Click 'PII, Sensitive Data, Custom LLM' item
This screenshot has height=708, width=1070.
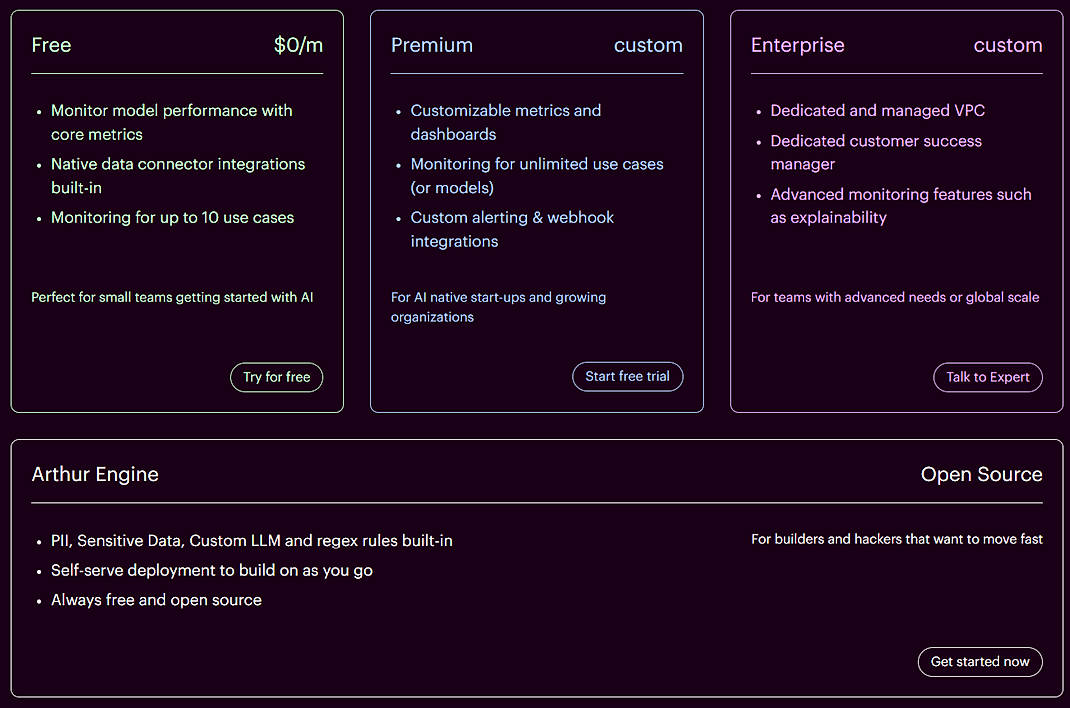pos(251,541)
